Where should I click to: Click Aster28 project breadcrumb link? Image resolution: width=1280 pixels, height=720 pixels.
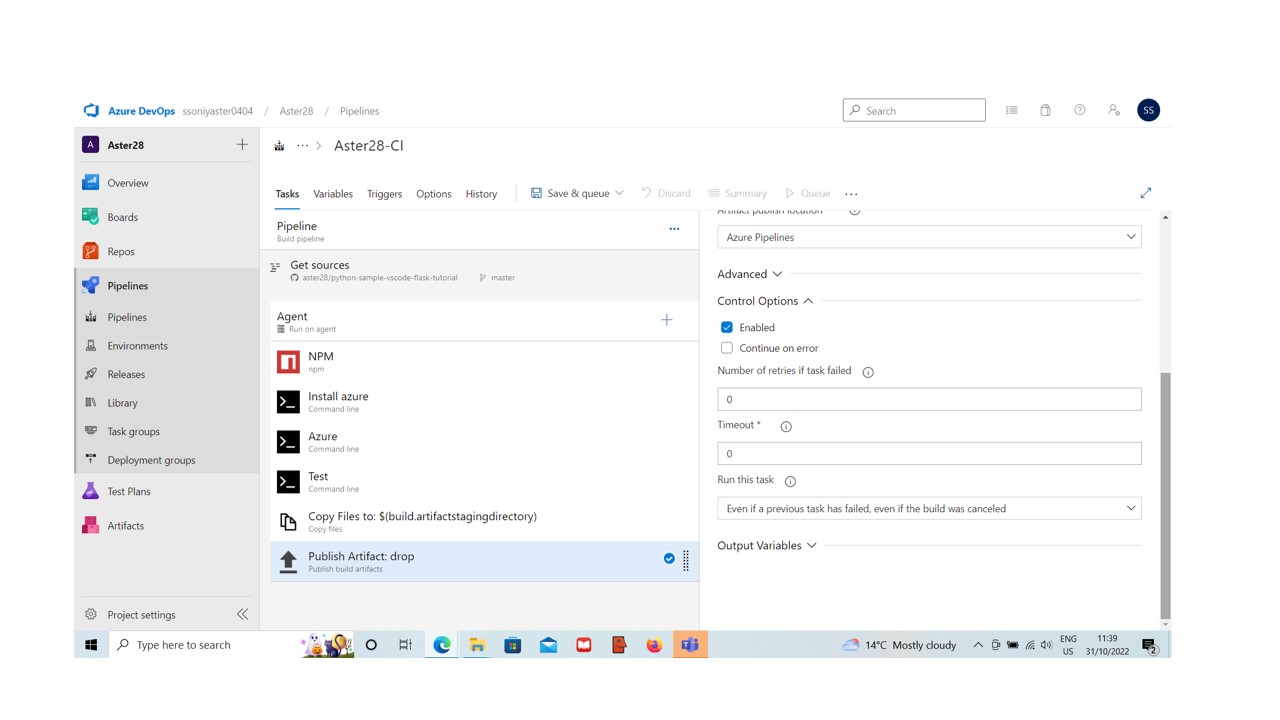click(x=296, y=111)
